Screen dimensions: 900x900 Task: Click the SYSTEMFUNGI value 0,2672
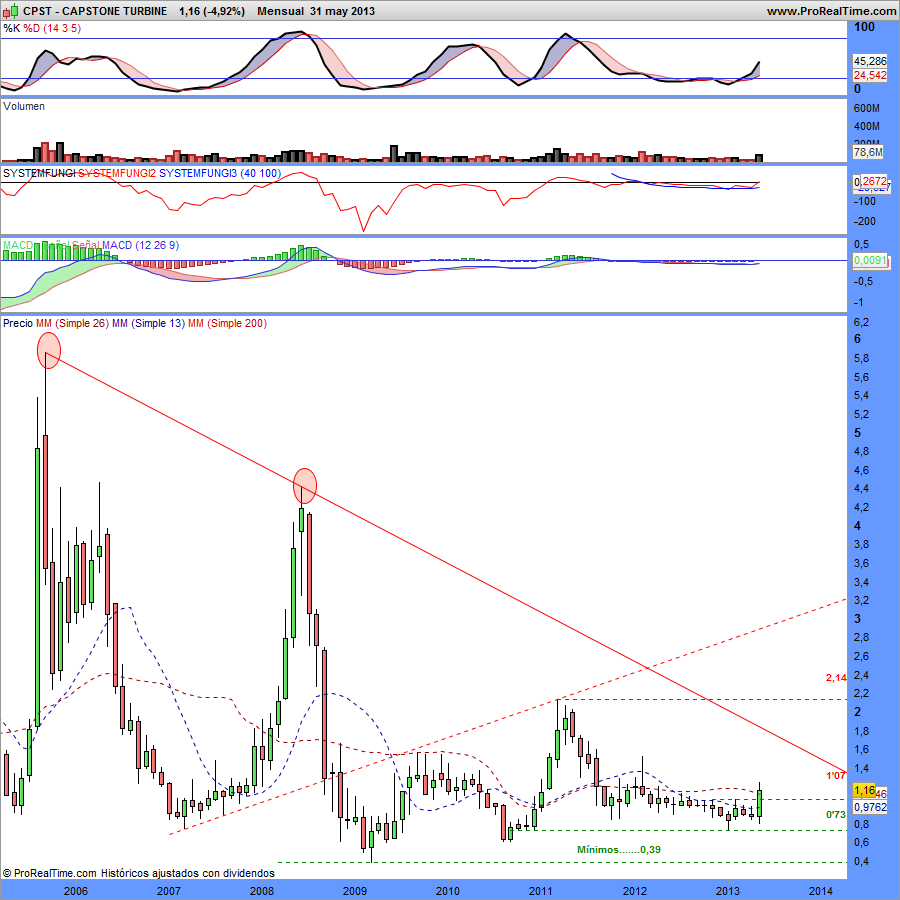tap(871, 181)
